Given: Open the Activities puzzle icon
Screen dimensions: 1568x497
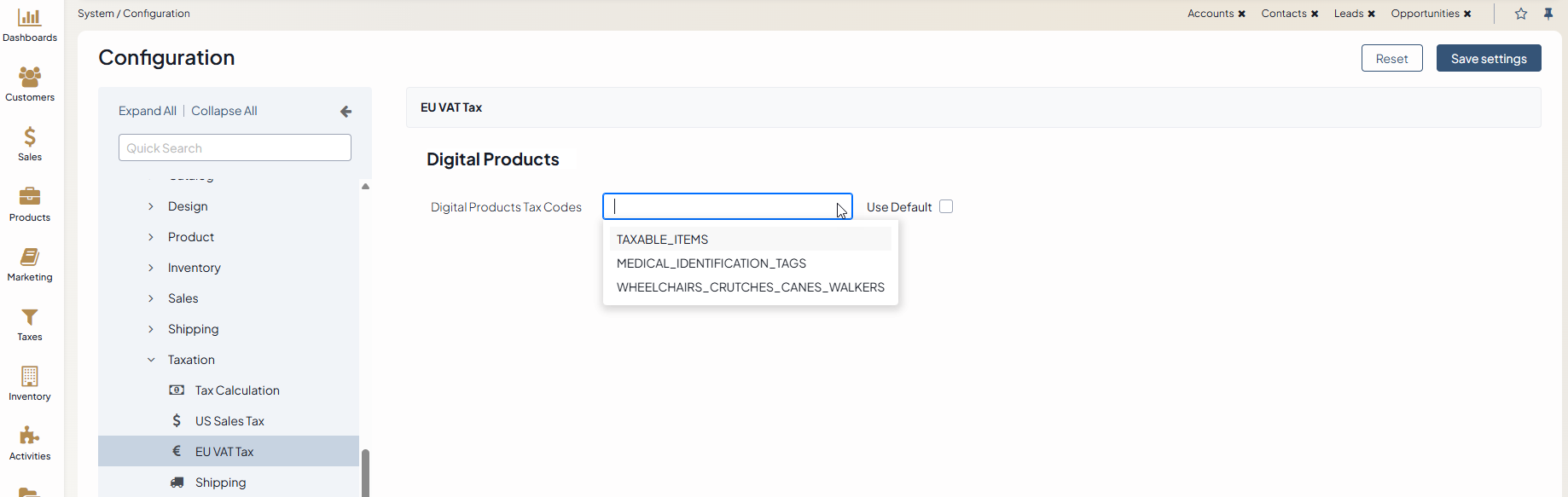Looking at the screenshot, I should point(30,436).
